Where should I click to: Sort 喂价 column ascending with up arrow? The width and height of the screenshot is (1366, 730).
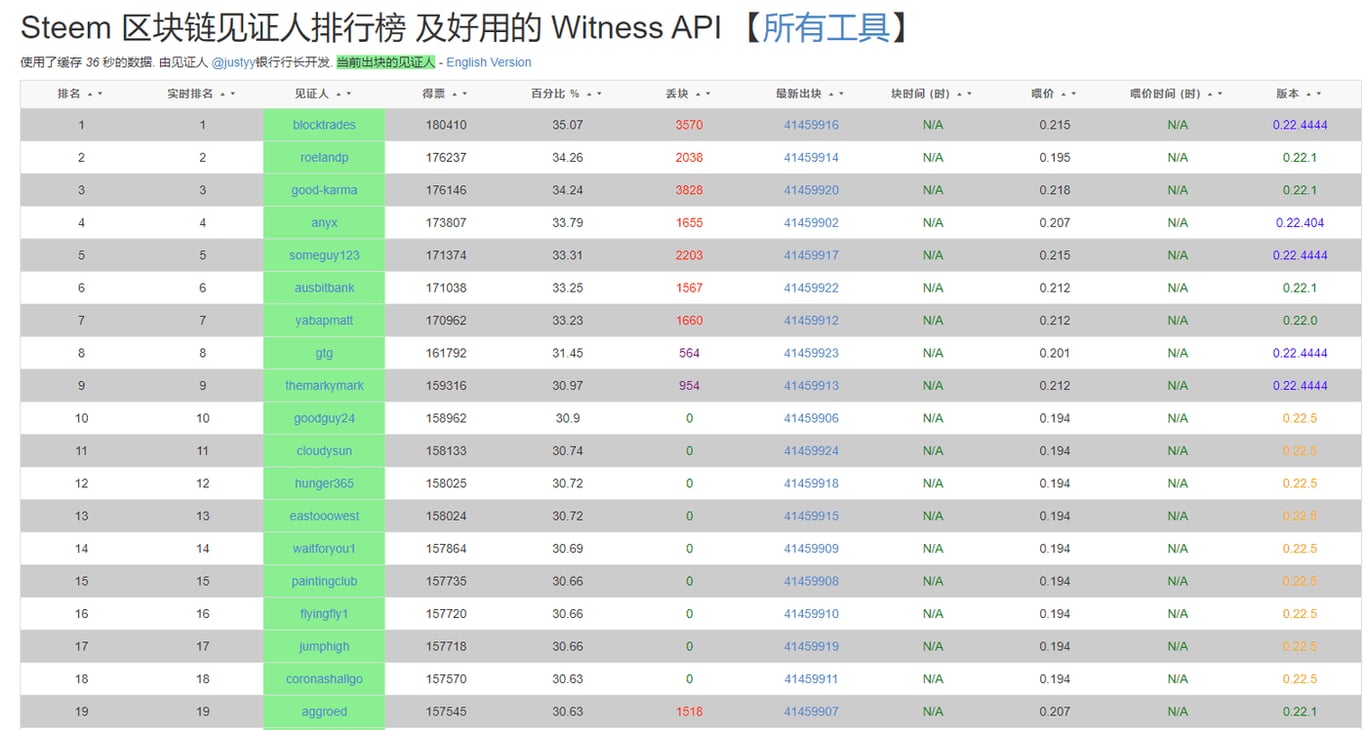point(1063,94)
